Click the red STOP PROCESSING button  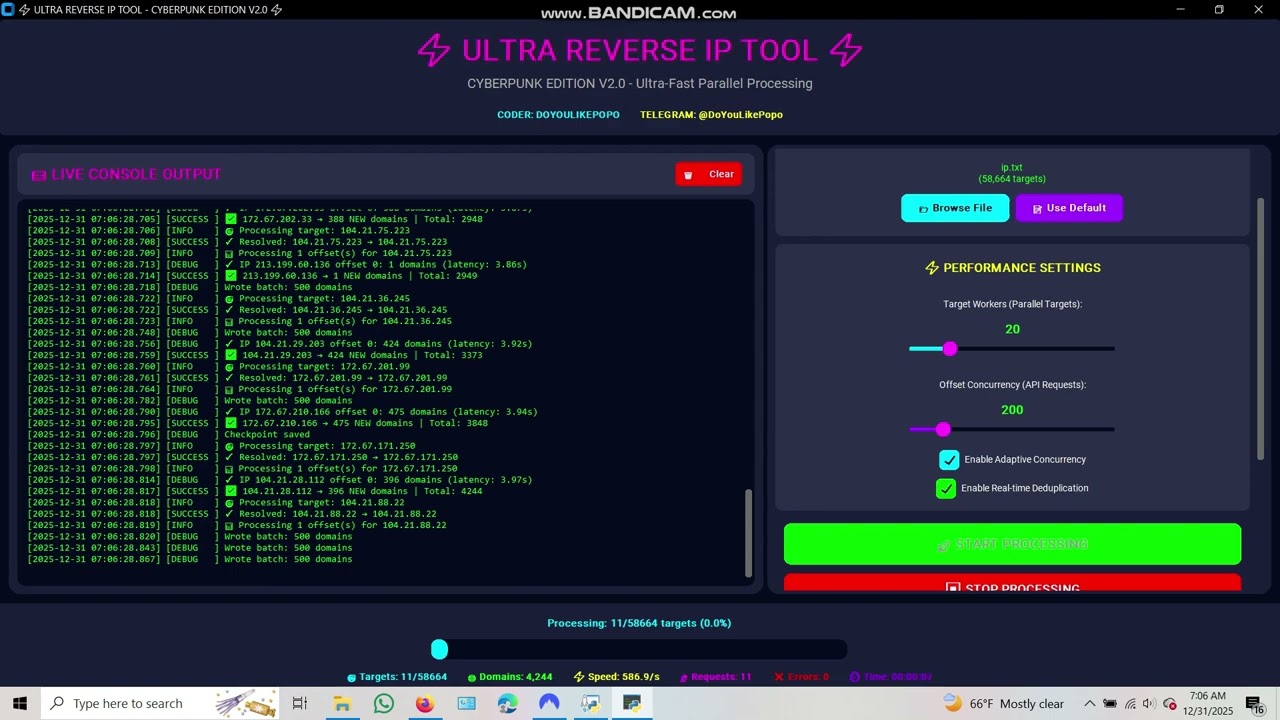point(1012,584)
